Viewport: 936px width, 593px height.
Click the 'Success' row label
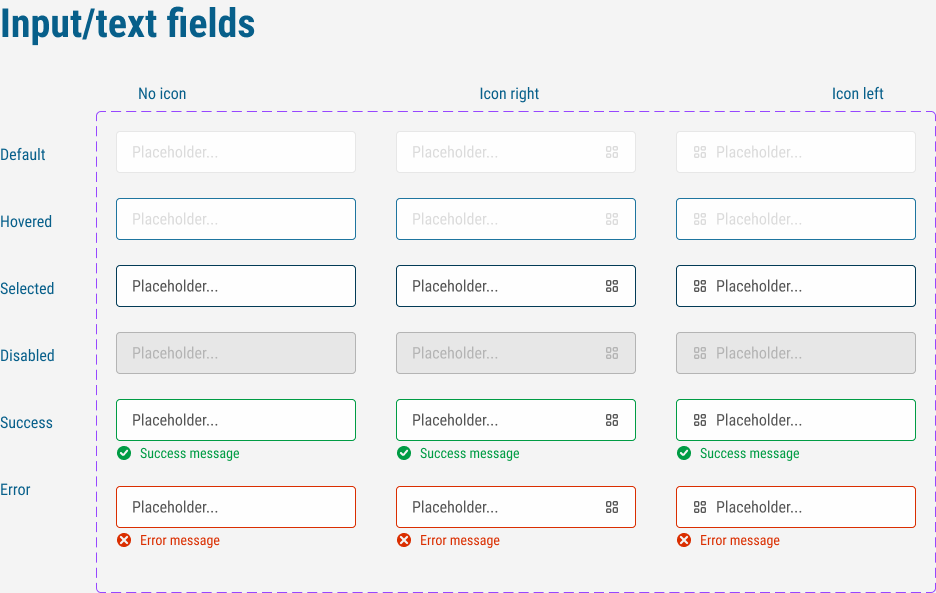click(26, 422)
